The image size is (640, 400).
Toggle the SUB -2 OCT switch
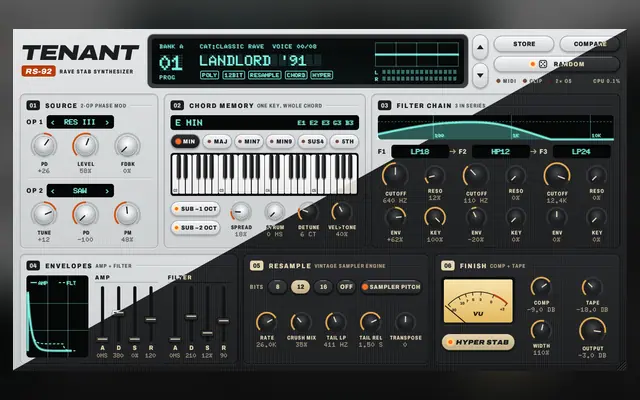click(196, 227)
